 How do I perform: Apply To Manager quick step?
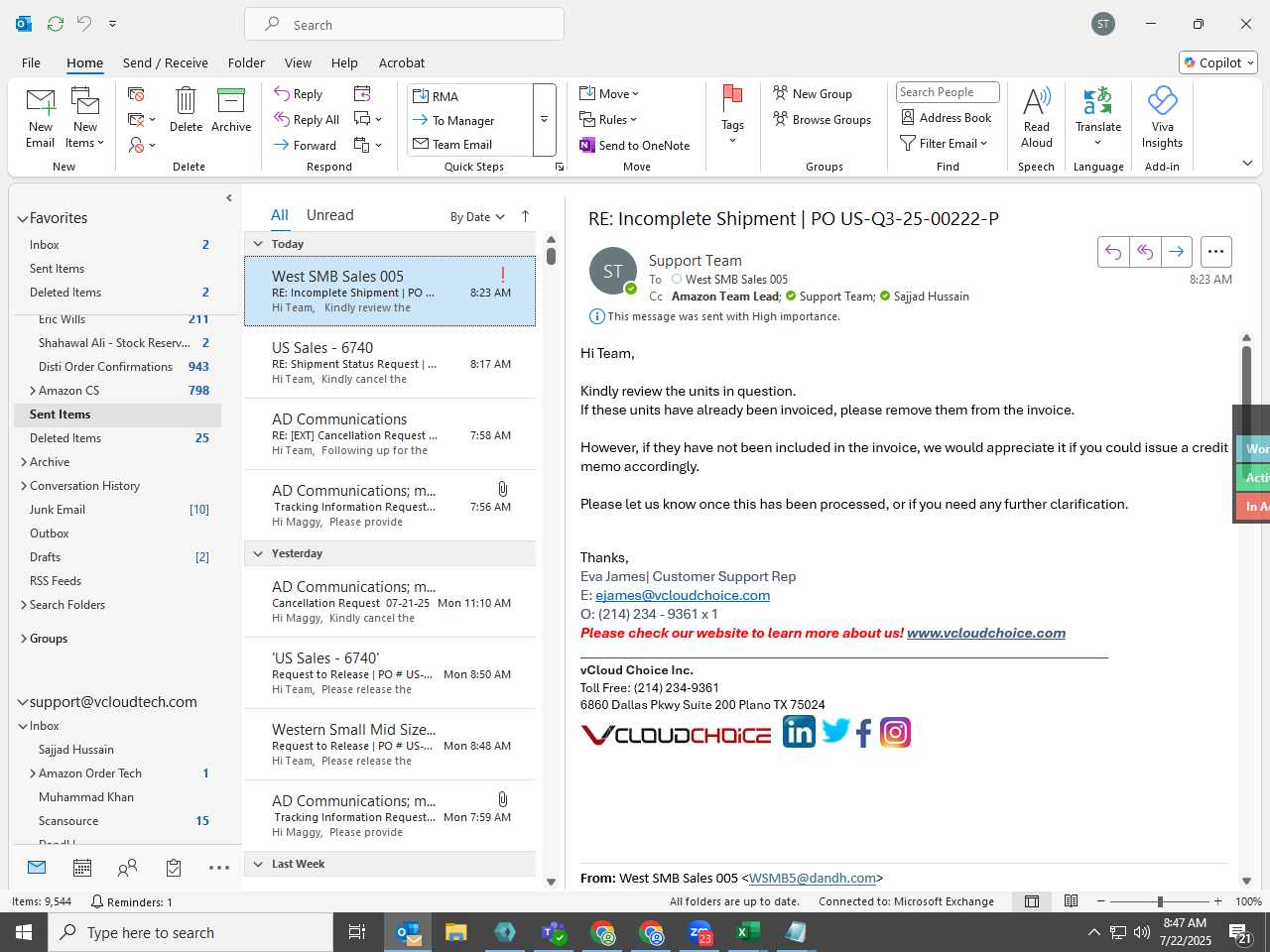470,120
